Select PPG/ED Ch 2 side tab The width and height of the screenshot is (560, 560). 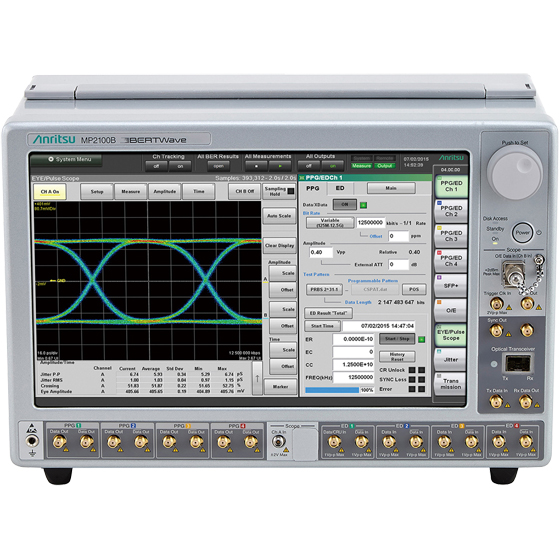[451, 211]
